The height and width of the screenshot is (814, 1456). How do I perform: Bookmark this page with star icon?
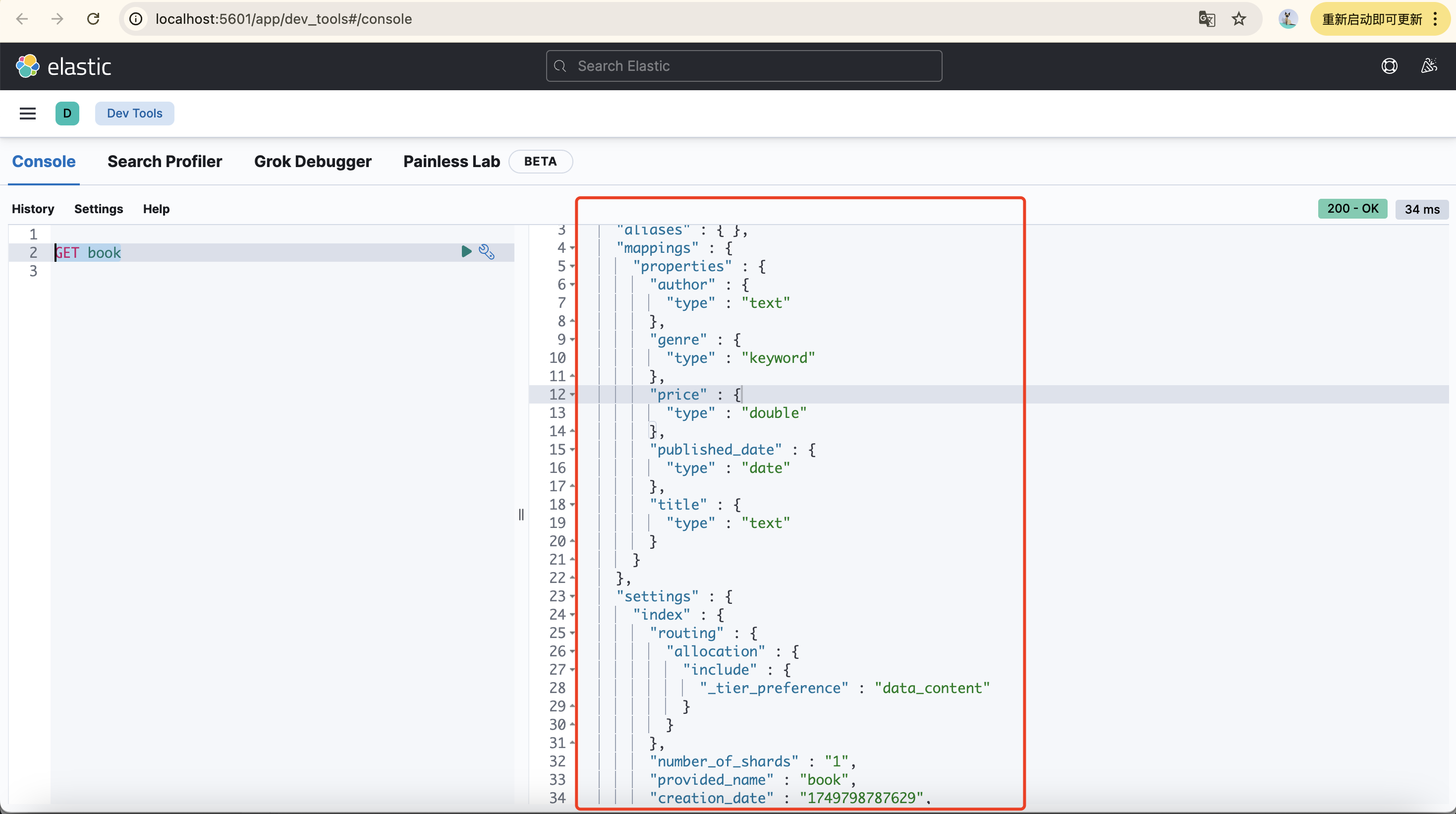1239,19
